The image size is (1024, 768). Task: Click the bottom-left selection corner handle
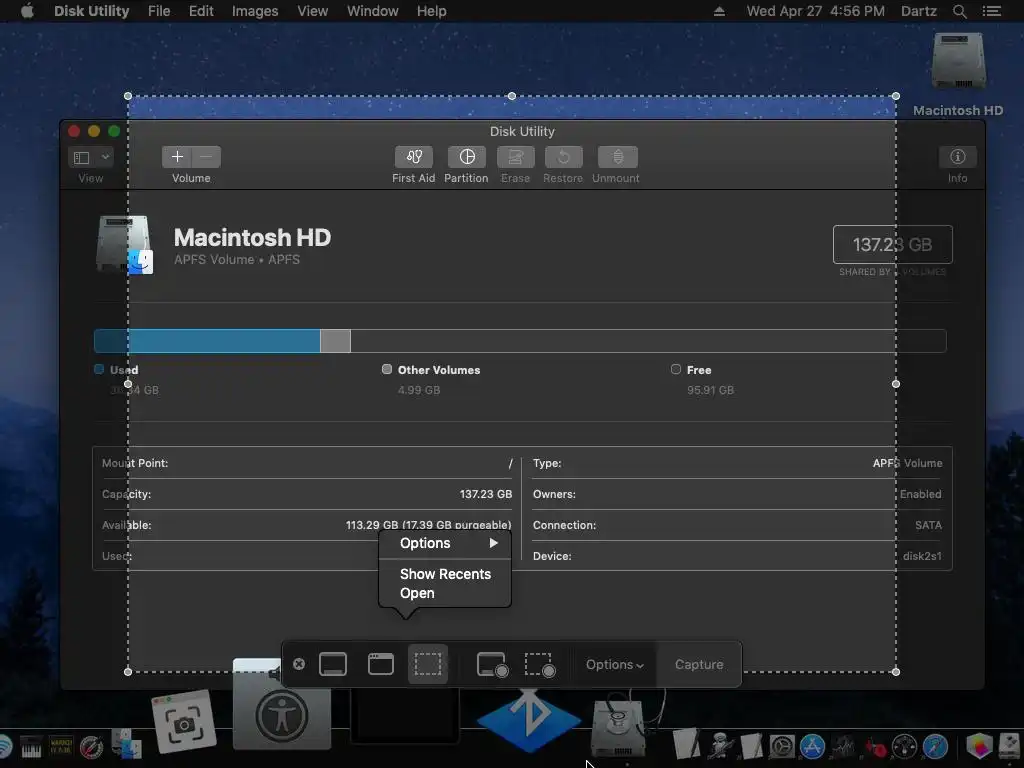point(128,671)
